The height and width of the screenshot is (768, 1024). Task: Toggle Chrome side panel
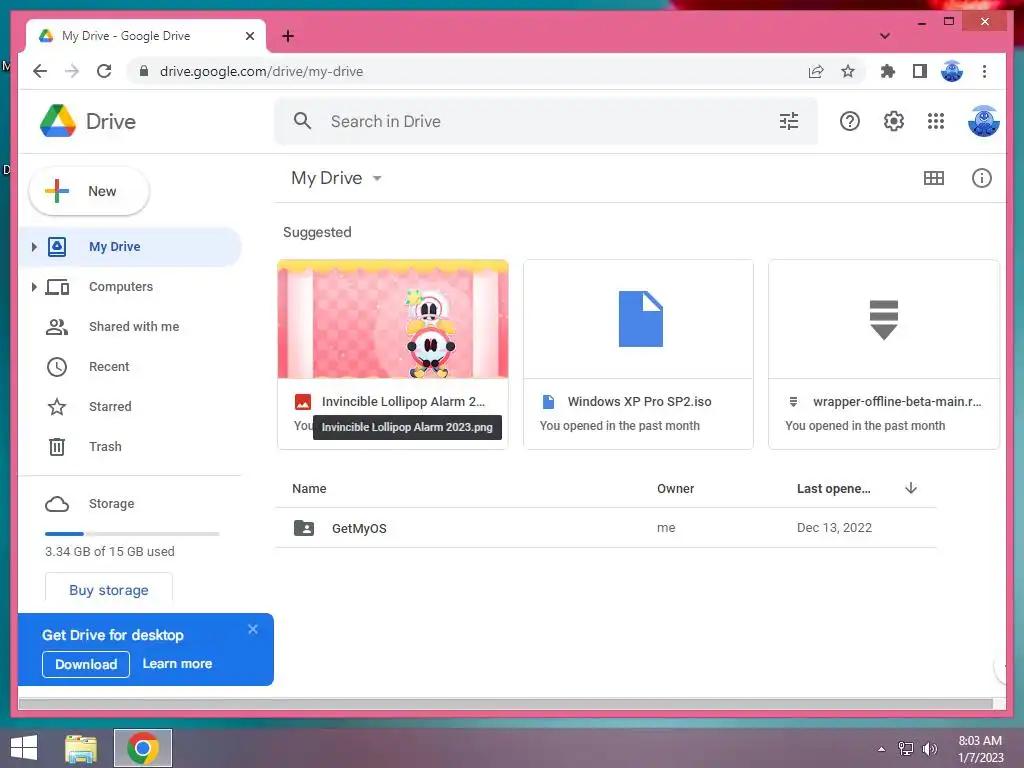[920, 71]
